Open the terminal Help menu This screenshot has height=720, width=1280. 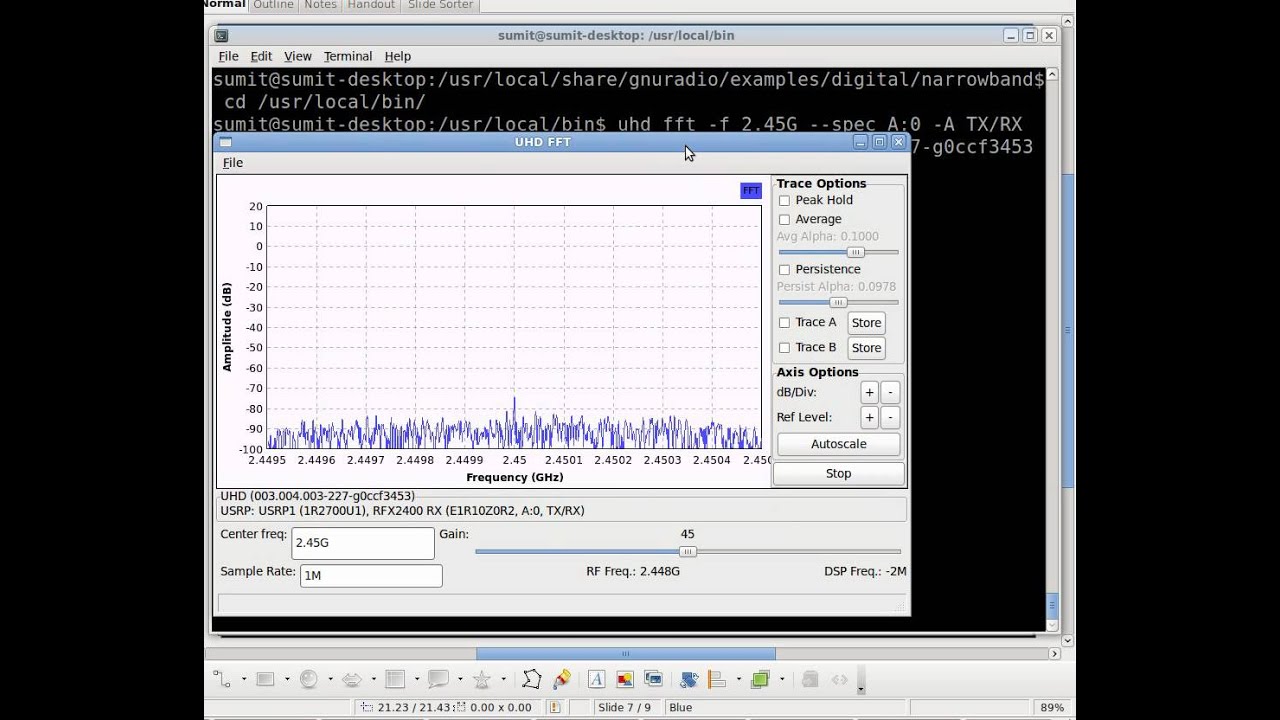(398, 56)
